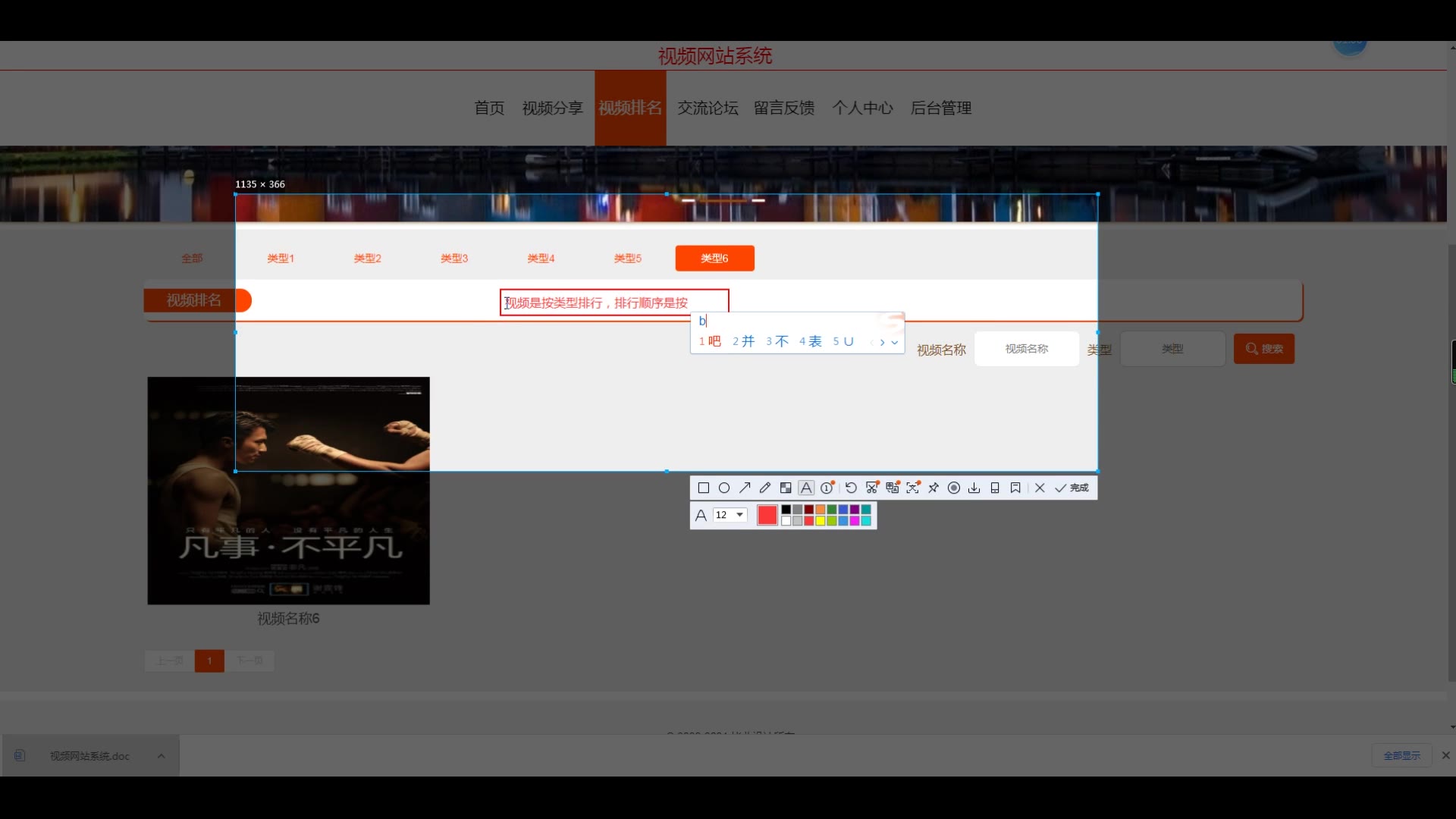This screenshot has height=819, width=1456.
Task: Open the scissors long-screenshot tool
Action: tap(872, 488)
